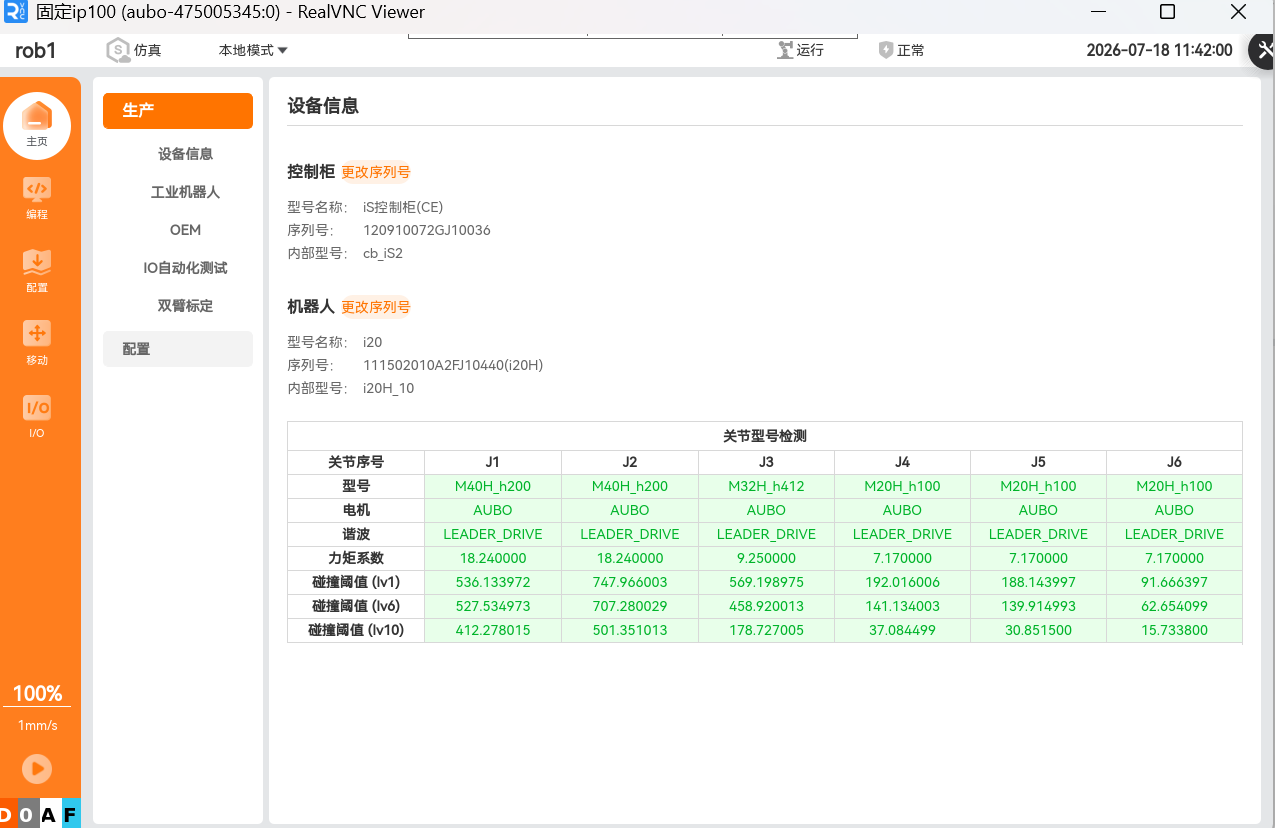Select IO自动化测试 in the left menu
Screen dimensions: 1275x828
(185, 268)
